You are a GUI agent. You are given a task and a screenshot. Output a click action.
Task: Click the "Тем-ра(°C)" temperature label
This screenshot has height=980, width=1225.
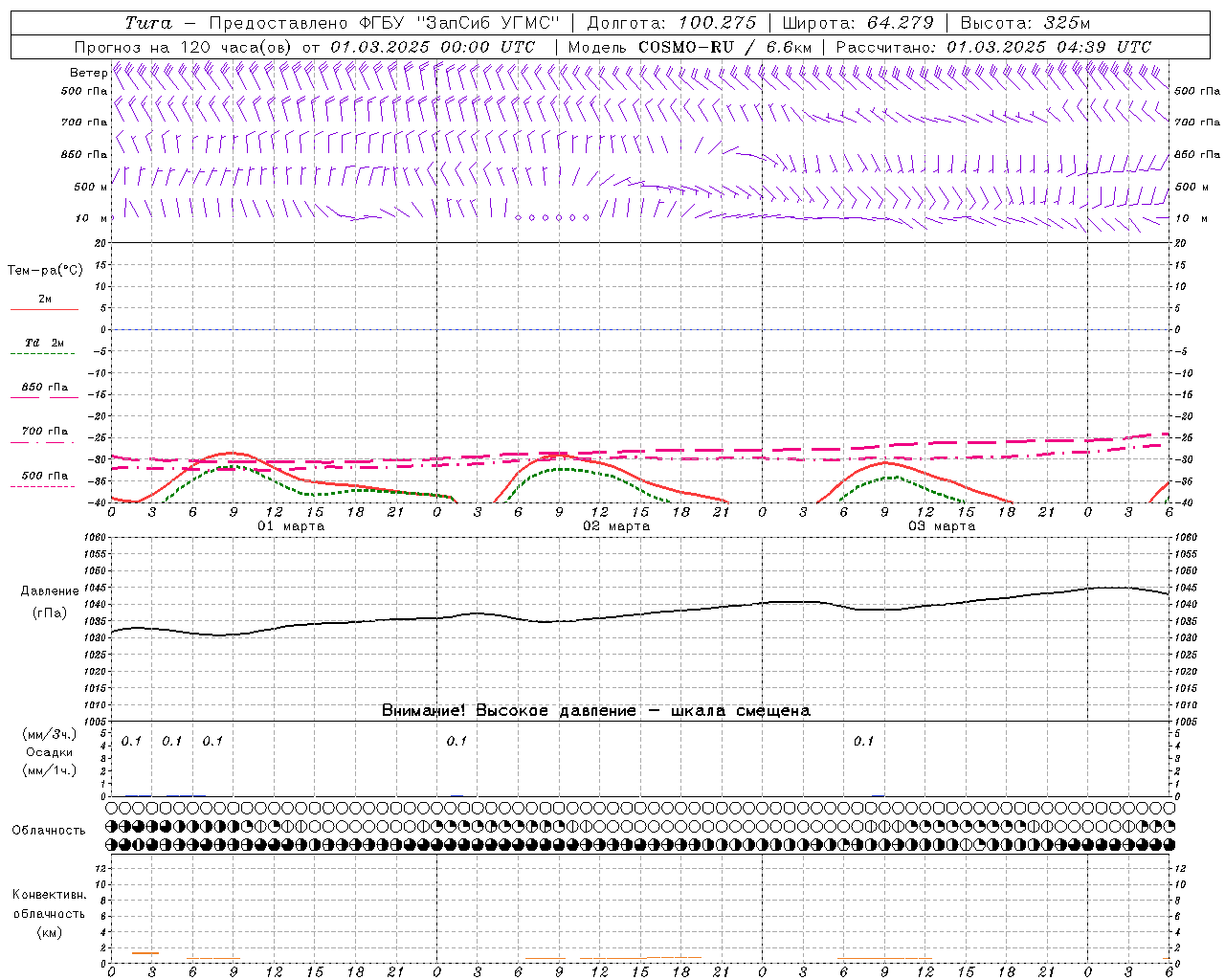click(45, 271)
